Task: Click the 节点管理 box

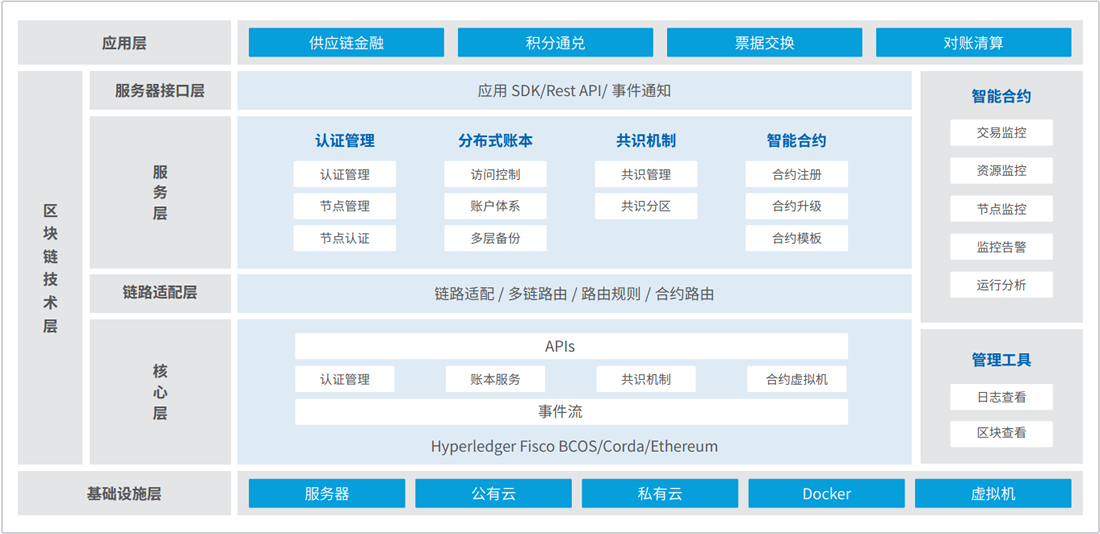Action: coord(345,206)
